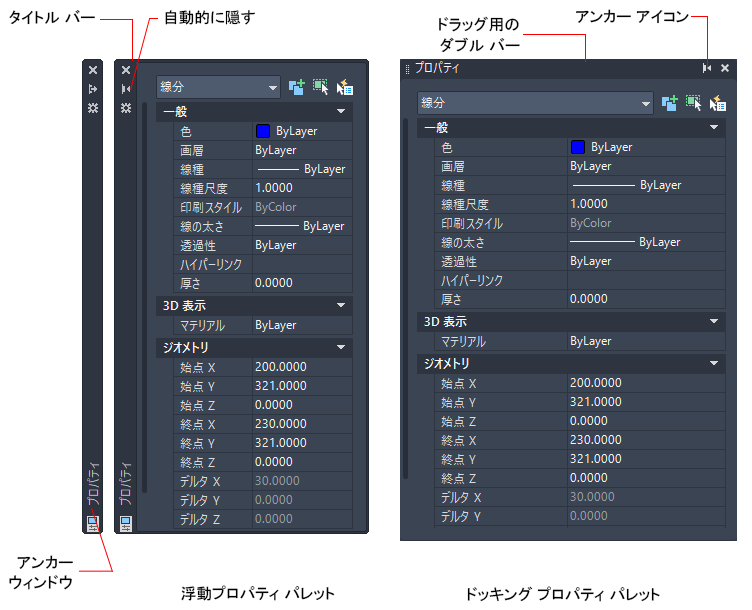Click 色 property label in docked palette

[447, 148]
